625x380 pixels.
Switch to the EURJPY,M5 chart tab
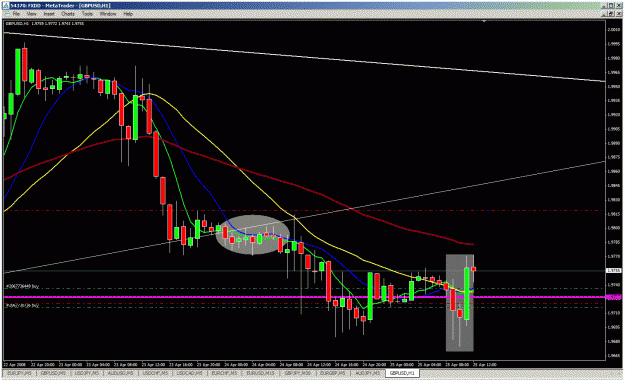pos(19,373)
